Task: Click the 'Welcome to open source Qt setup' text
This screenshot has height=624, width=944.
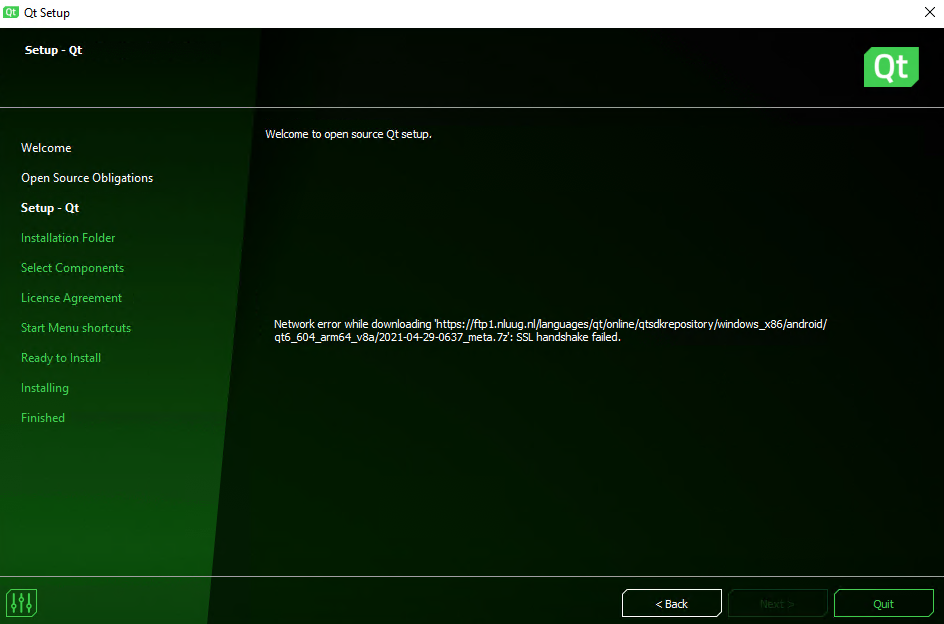Action: click(x=348, y=134)
